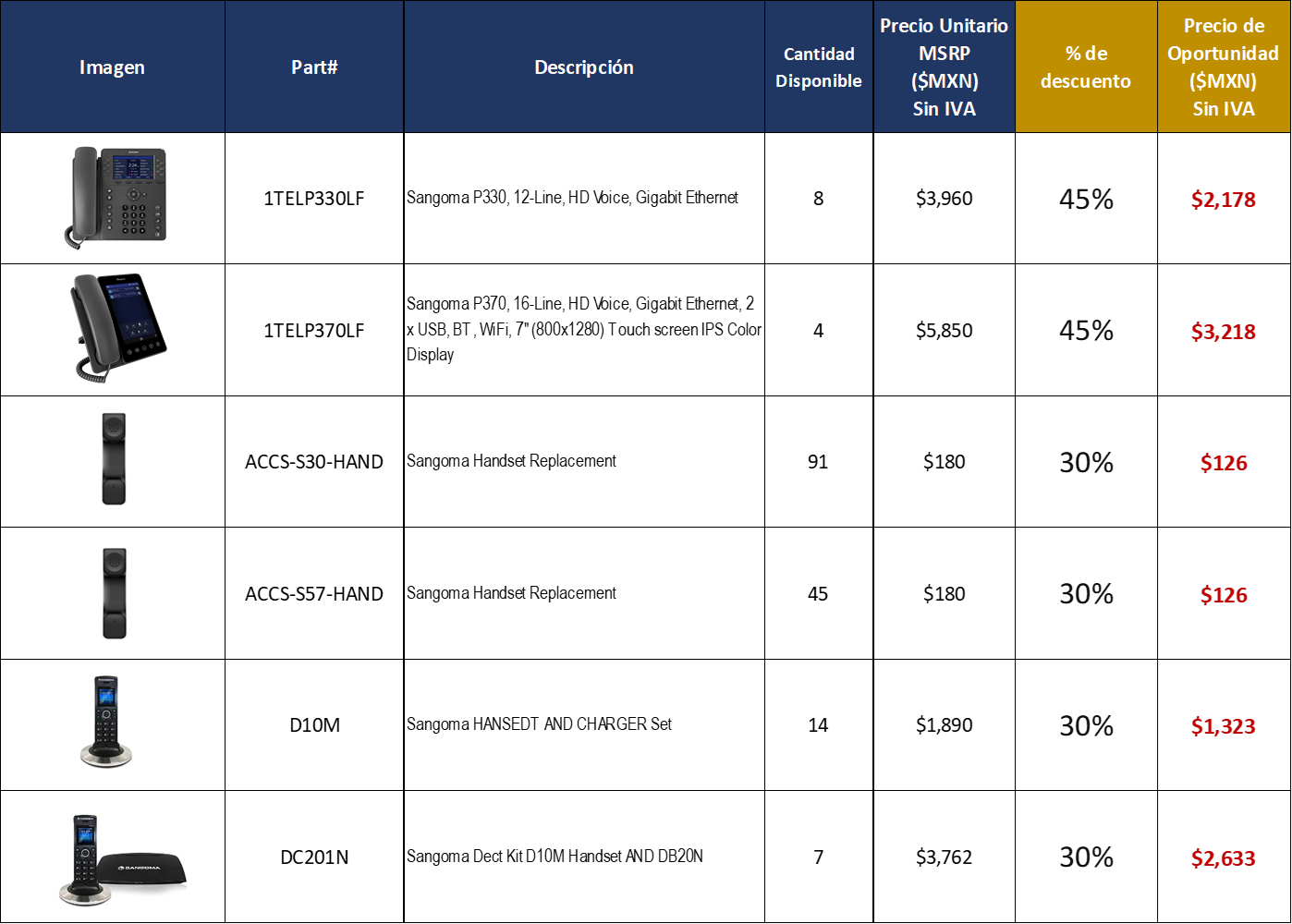Viewport: 1292px width, 924px height.
Task: Select part number "ACCS-S30-HAND"
Action: click(314, 462)
